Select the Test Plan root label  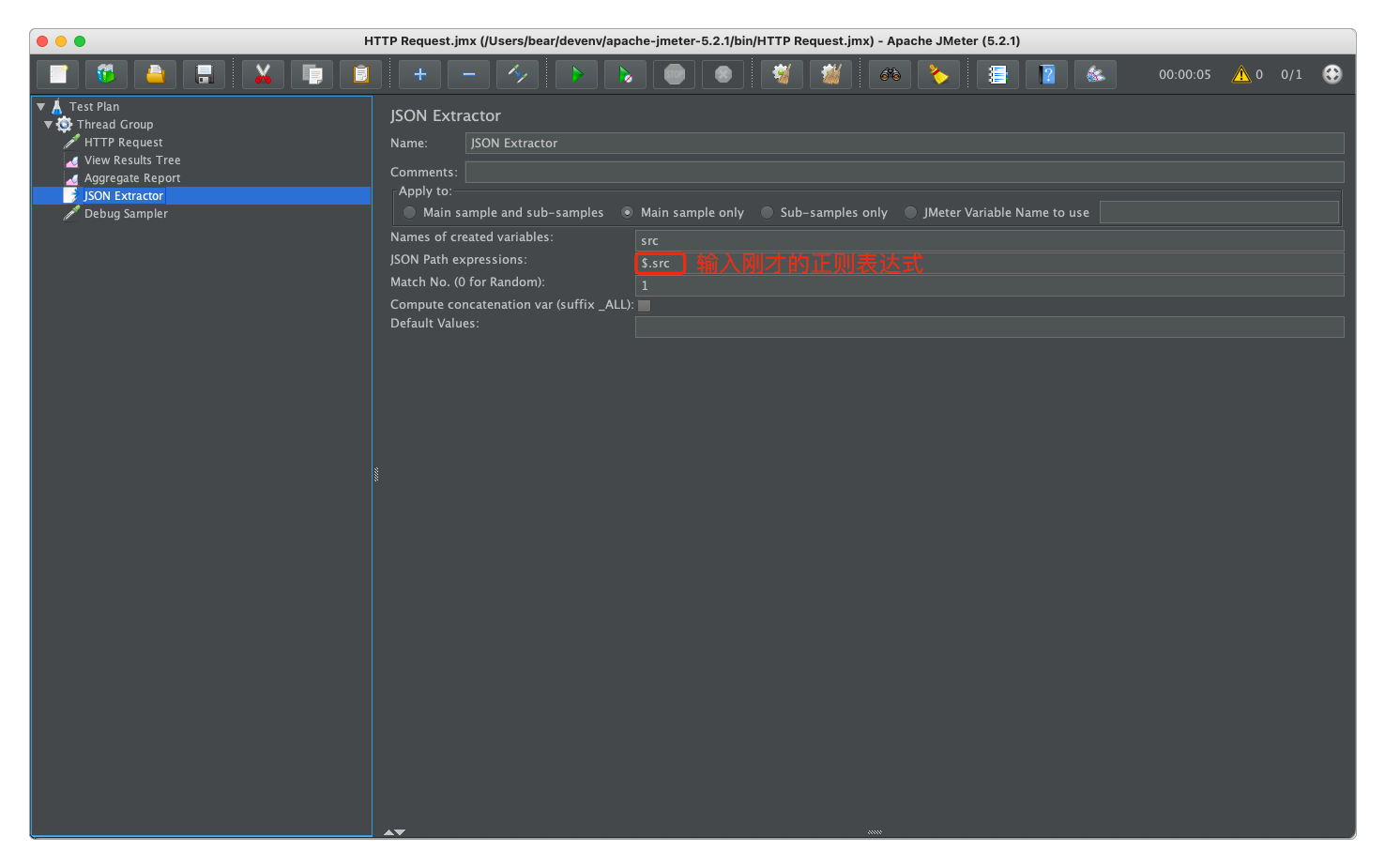click(x=94, y=107)
